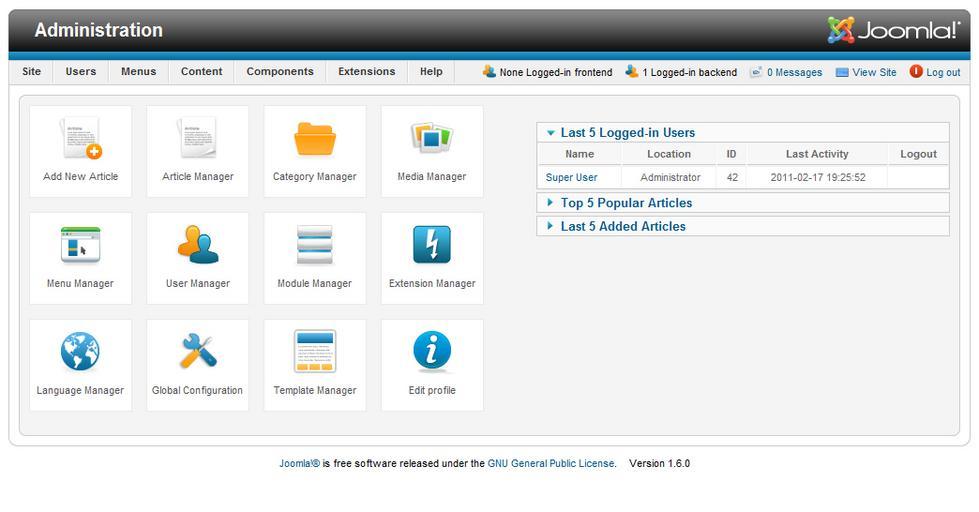The width and height of the screenshot is (979, 512).
Task: Open the Module Manager icon
Action: (x=314, y=246)
